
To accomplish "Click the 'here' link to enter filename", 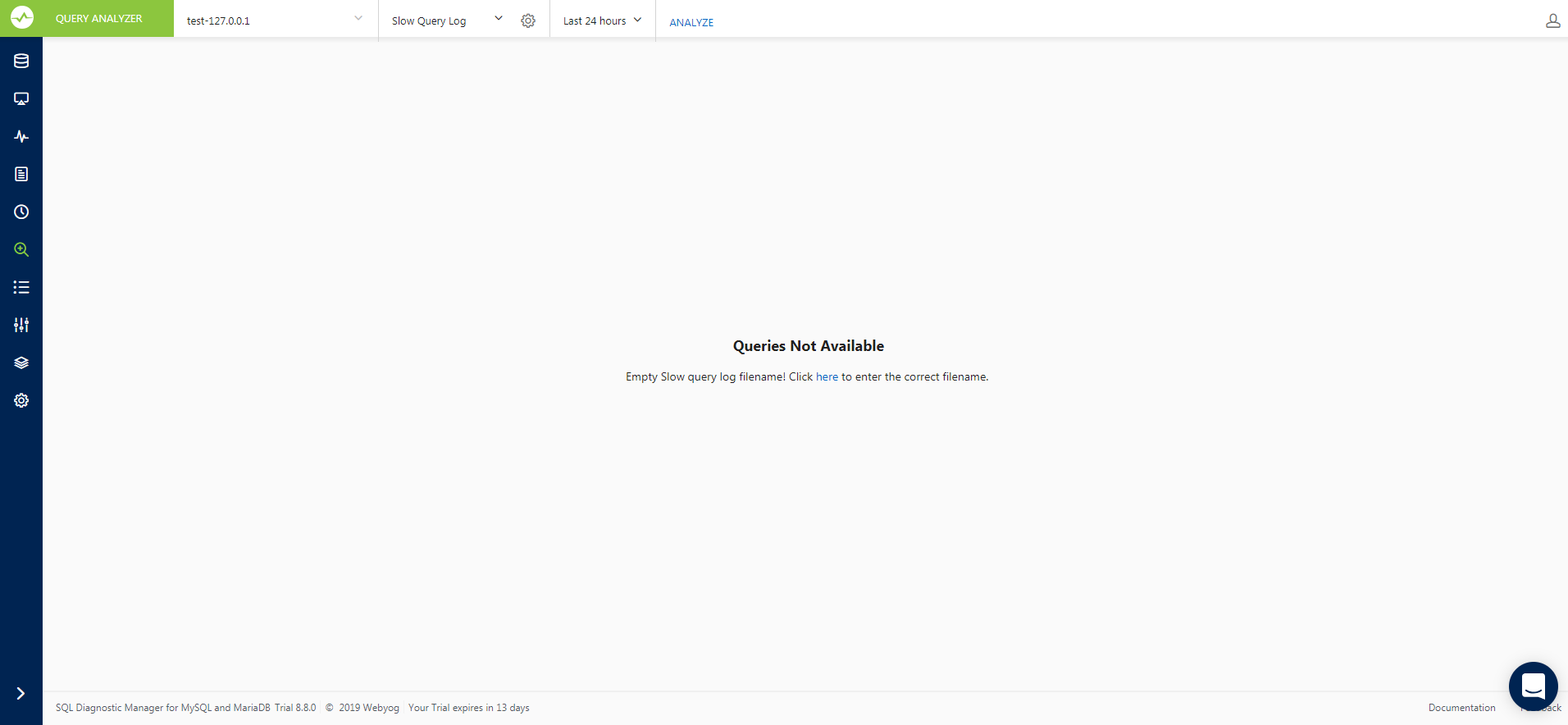I will pyautogui.click(x=827, y=377).
